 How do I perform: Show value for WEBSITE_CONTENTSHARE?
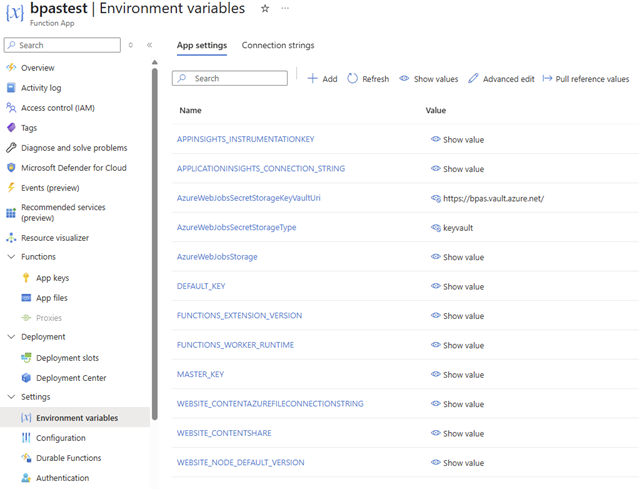pos(457,433)
